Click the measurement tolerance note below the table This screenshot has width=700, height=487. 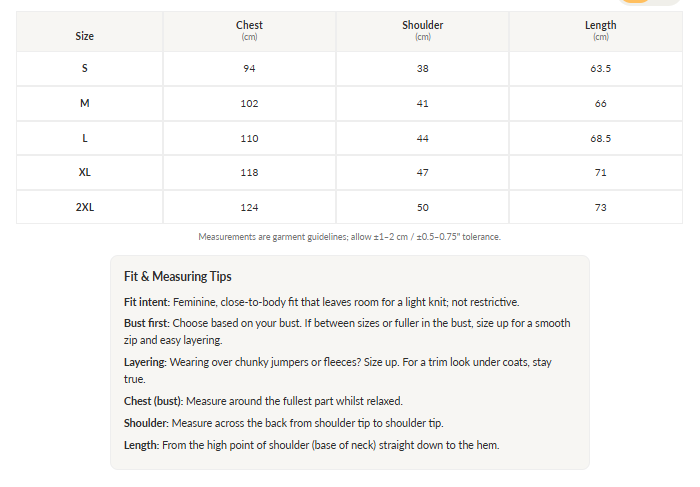[349, 237]
